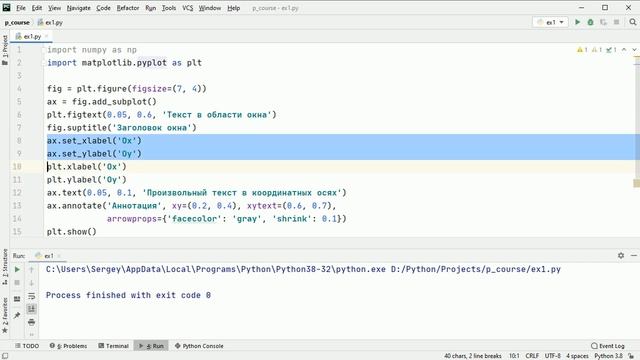Click the up-arrow stack trace icon
The height and width of the screenshot is (360, 640).
pos(31,269)
